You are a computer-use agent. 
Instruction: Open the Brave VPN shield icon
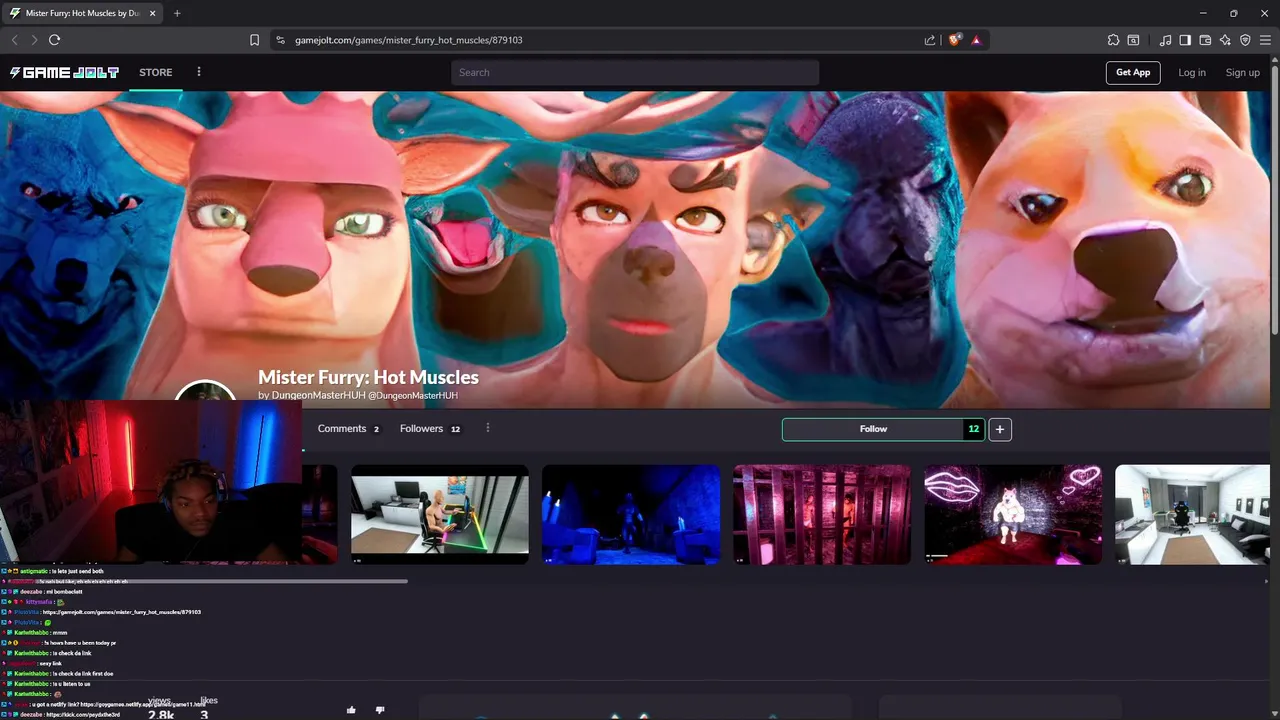tap(1245, 40)
